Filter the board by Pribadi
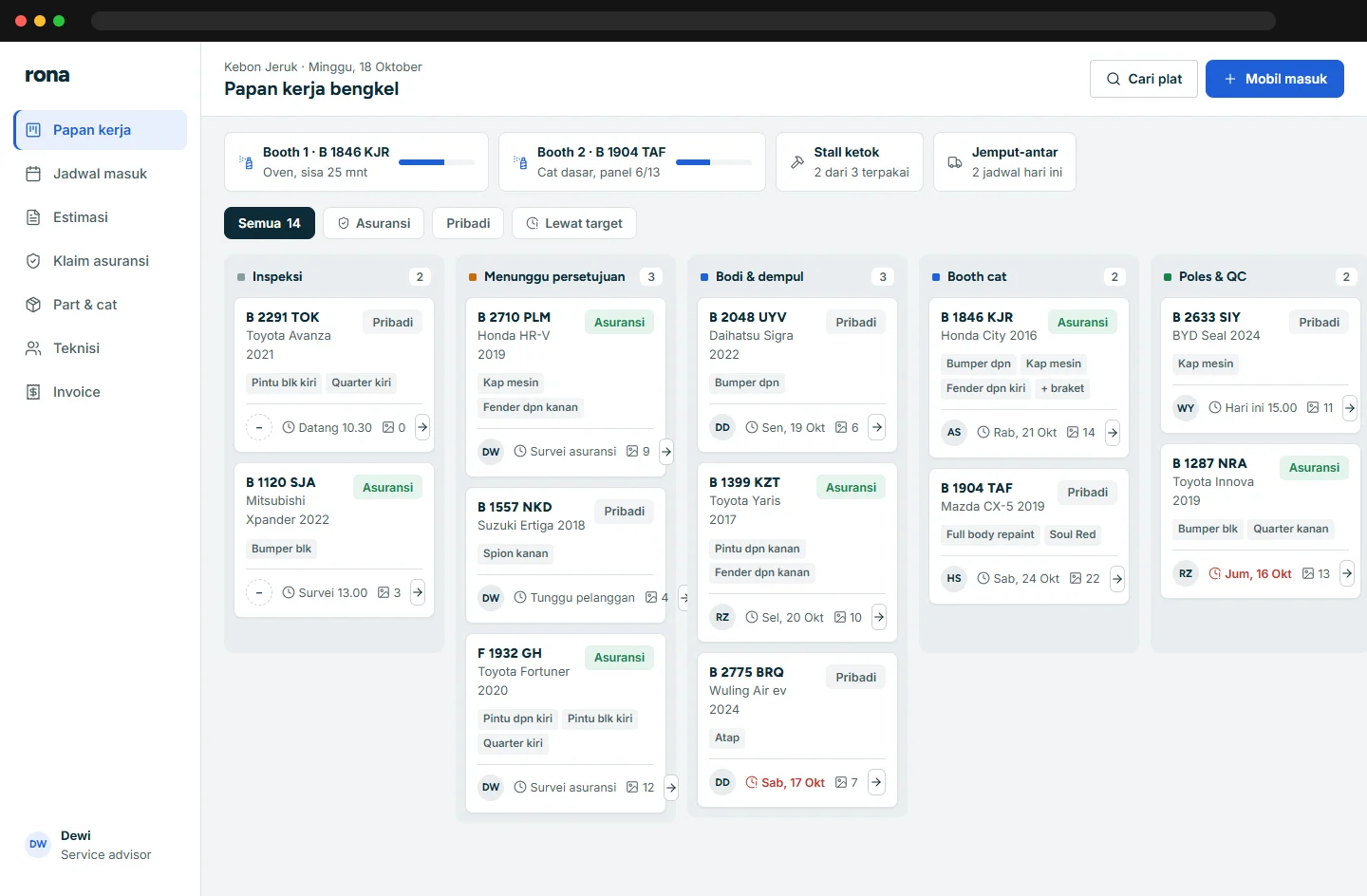The height and width of the screenshot is (896, 1367). pyautogui.click(x=468, y=223)
